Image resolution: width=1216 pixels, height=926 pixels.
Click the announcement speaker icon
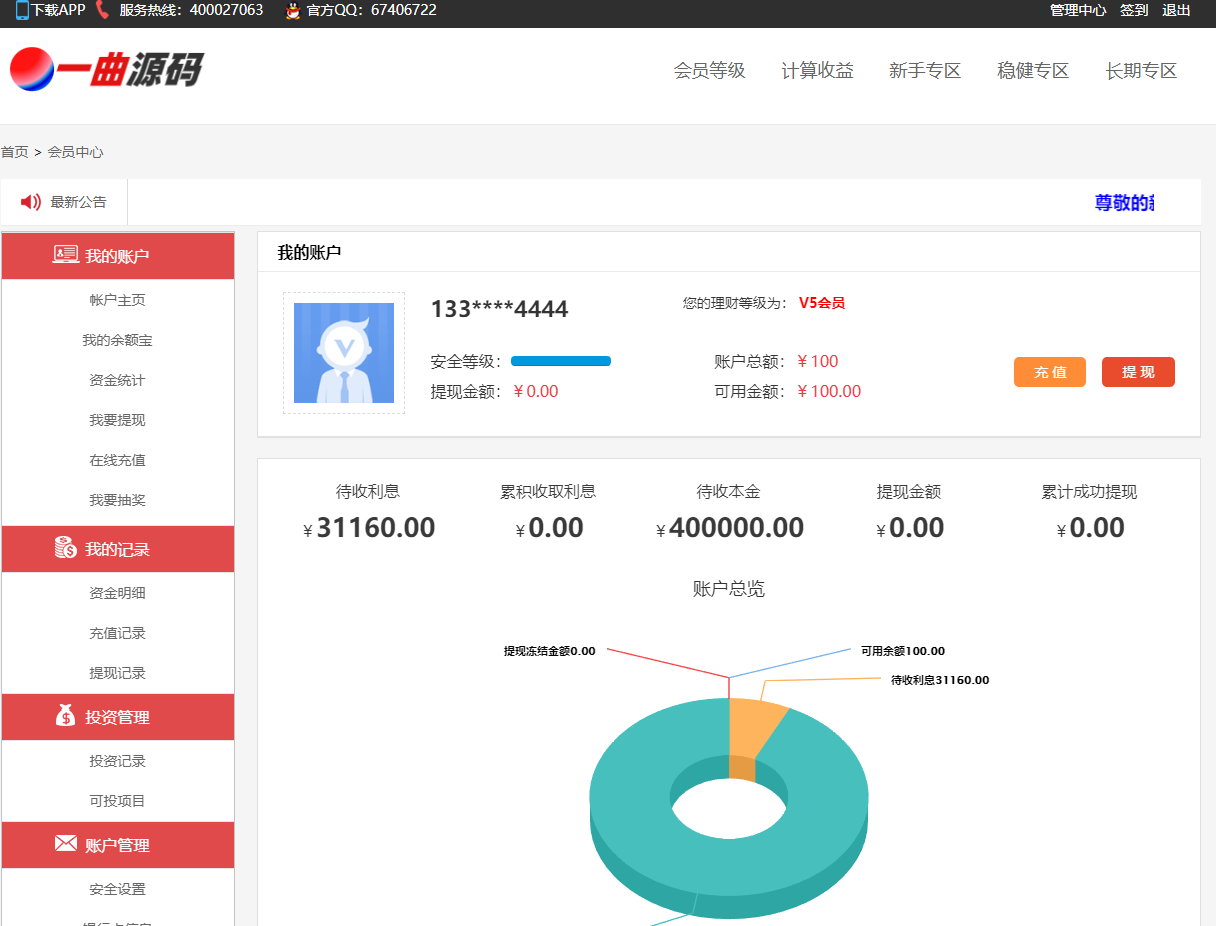click(x=31, y=202)
